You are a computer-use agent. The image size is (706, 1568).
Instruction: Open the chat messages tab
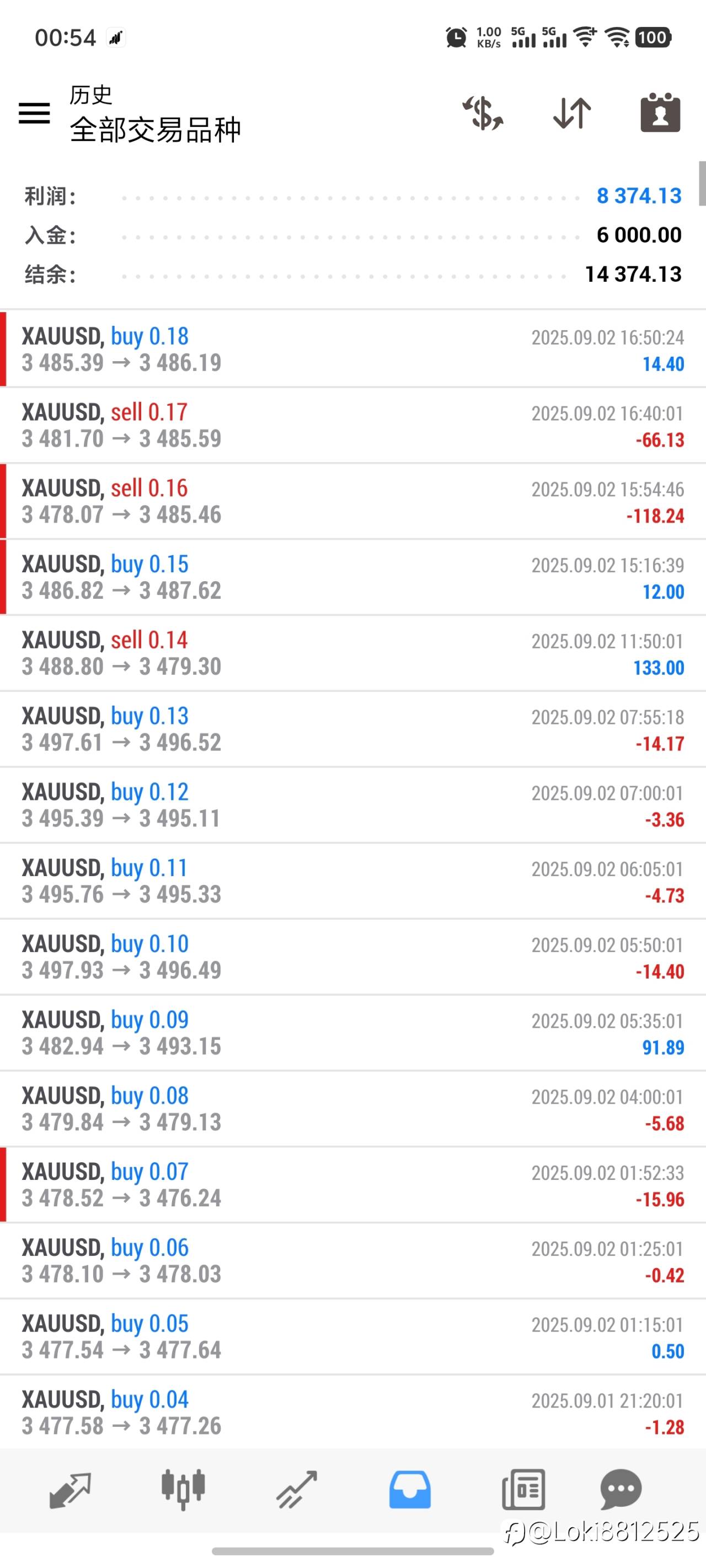click(x=621, y=1490)
